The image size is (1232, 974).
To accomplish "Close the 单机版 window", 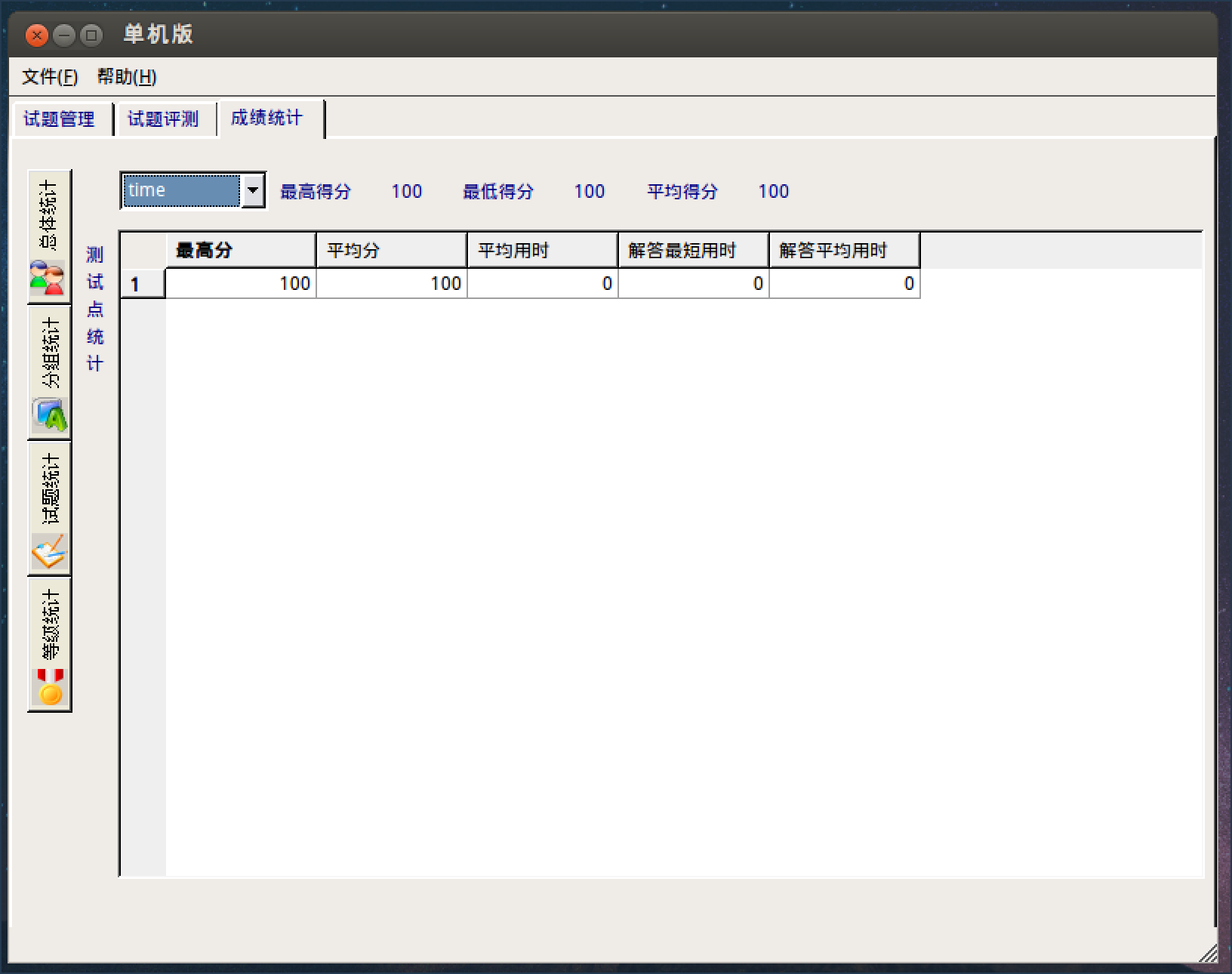I will pos(36,35).
